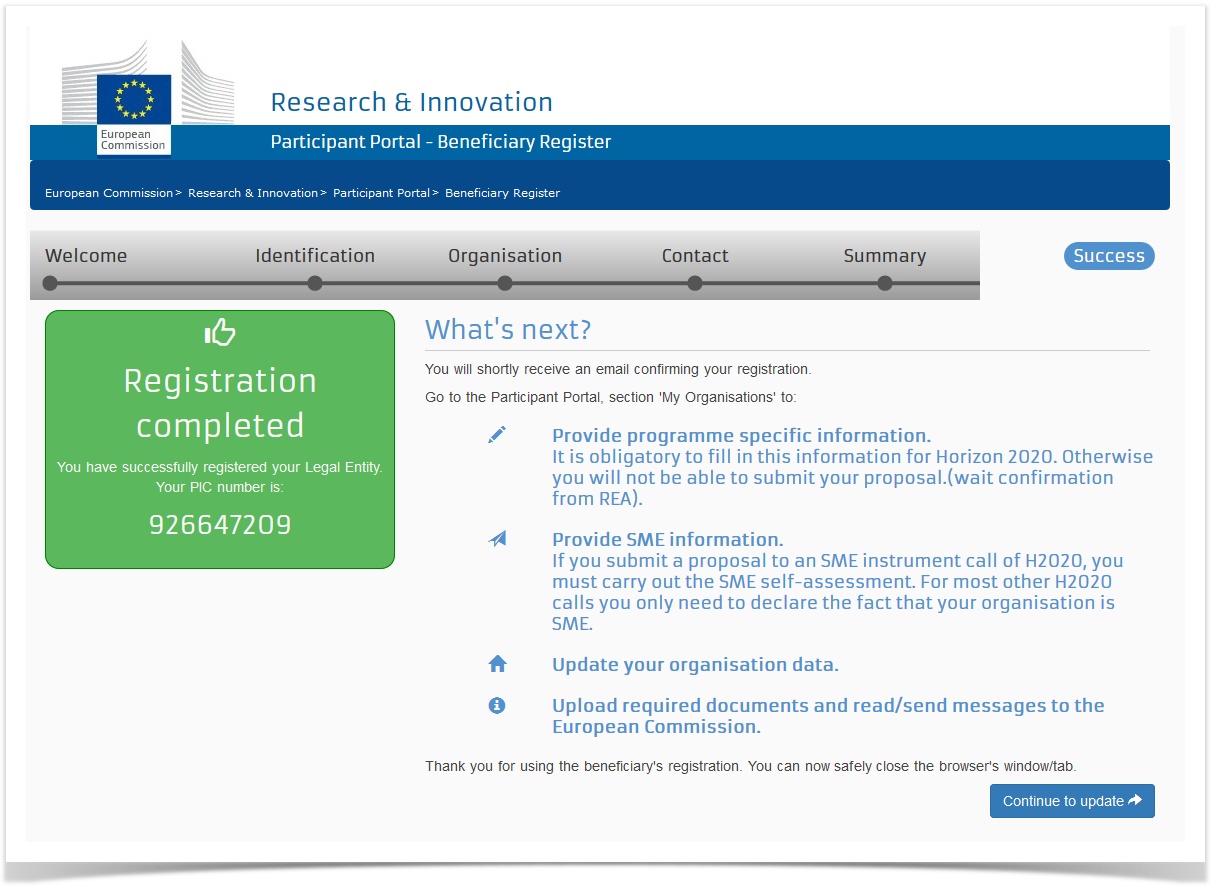Click the info circle icon for documents

pos(497,706)
